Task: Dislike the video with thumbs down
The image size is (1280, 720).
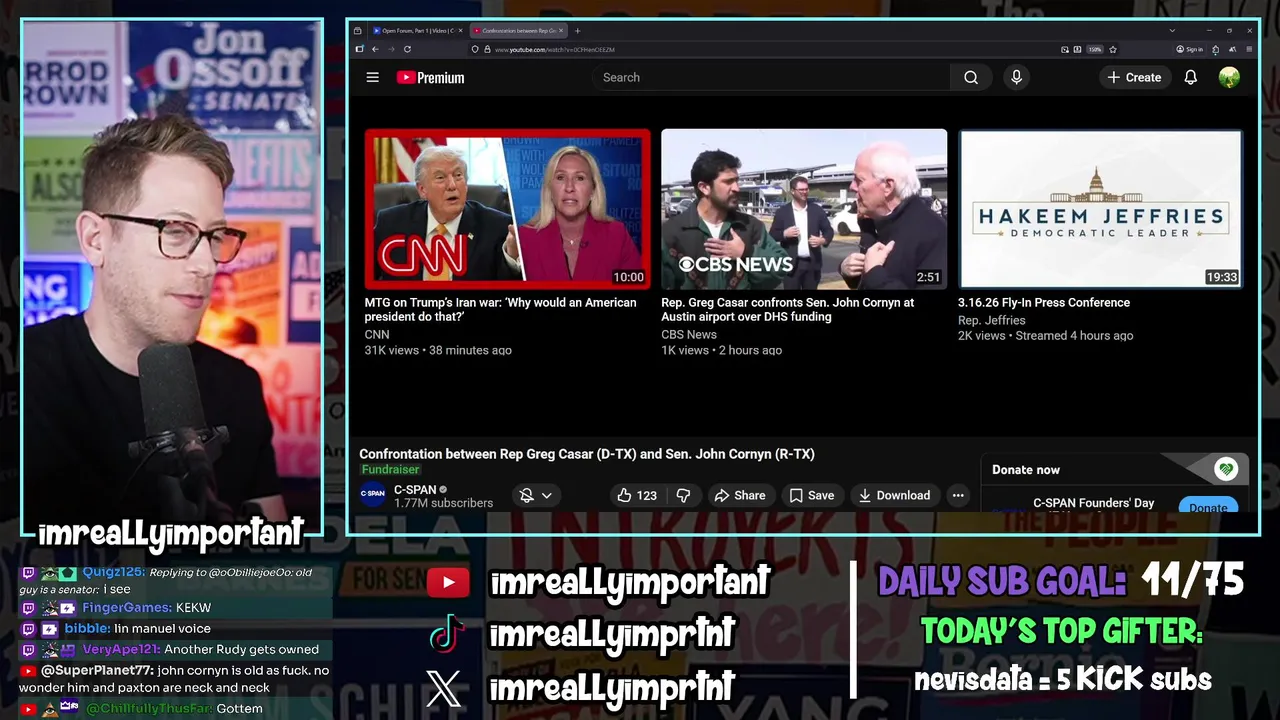Action: [x=683, y=495]
